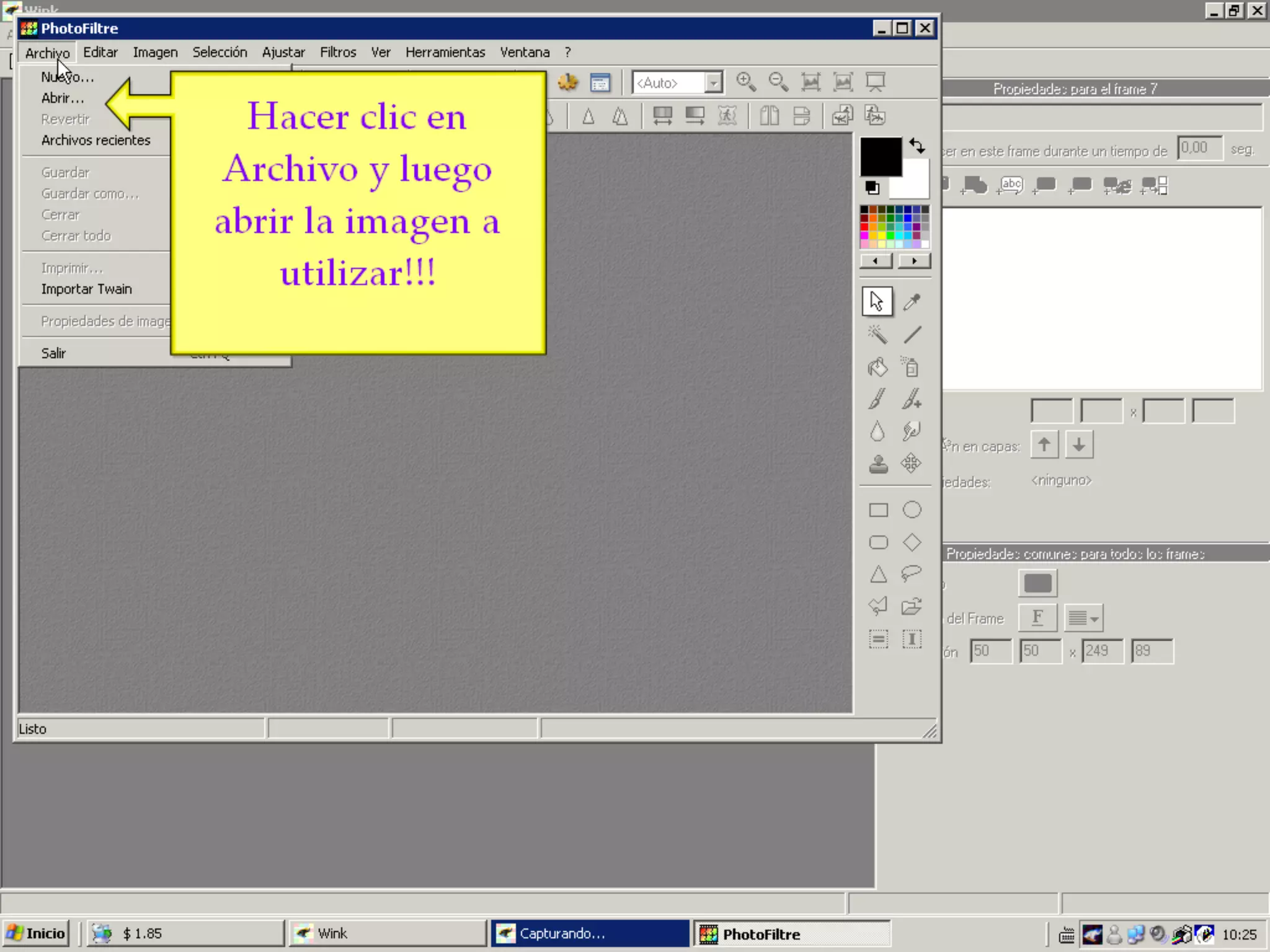Select the Magic wand tool
This screenshot has height=952, width=1270.
click(877, 335)
